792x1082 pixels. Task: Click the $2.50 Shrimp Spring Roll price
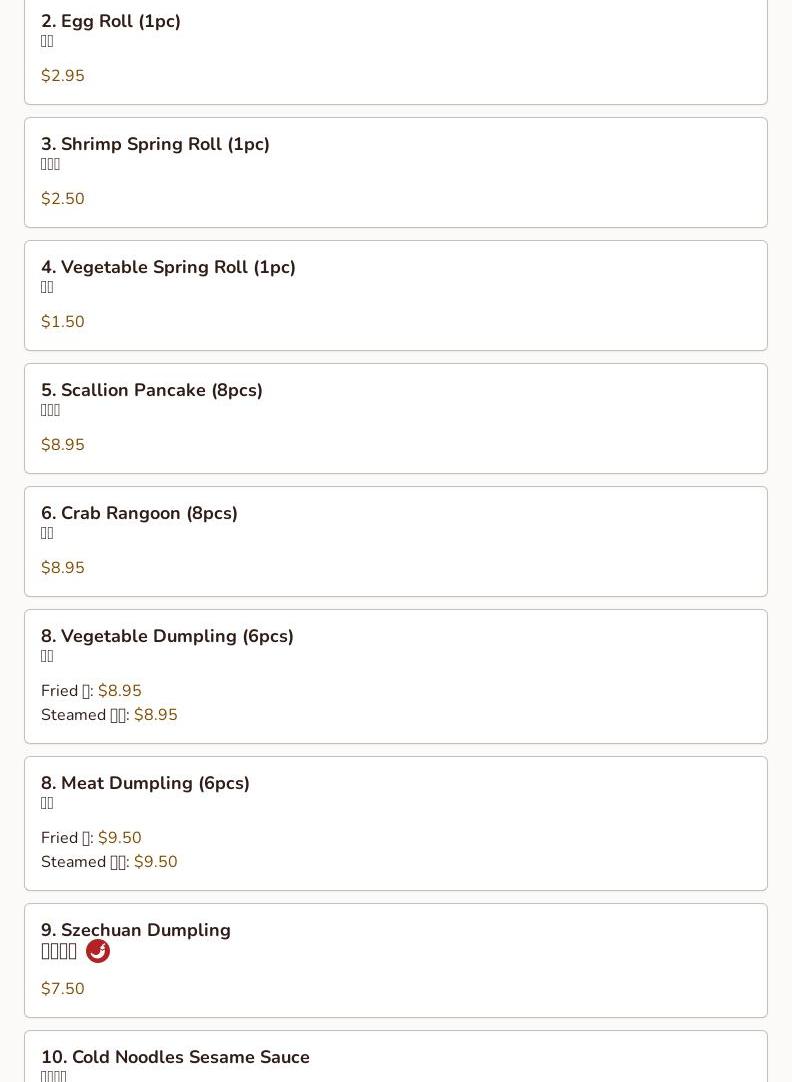63,199
